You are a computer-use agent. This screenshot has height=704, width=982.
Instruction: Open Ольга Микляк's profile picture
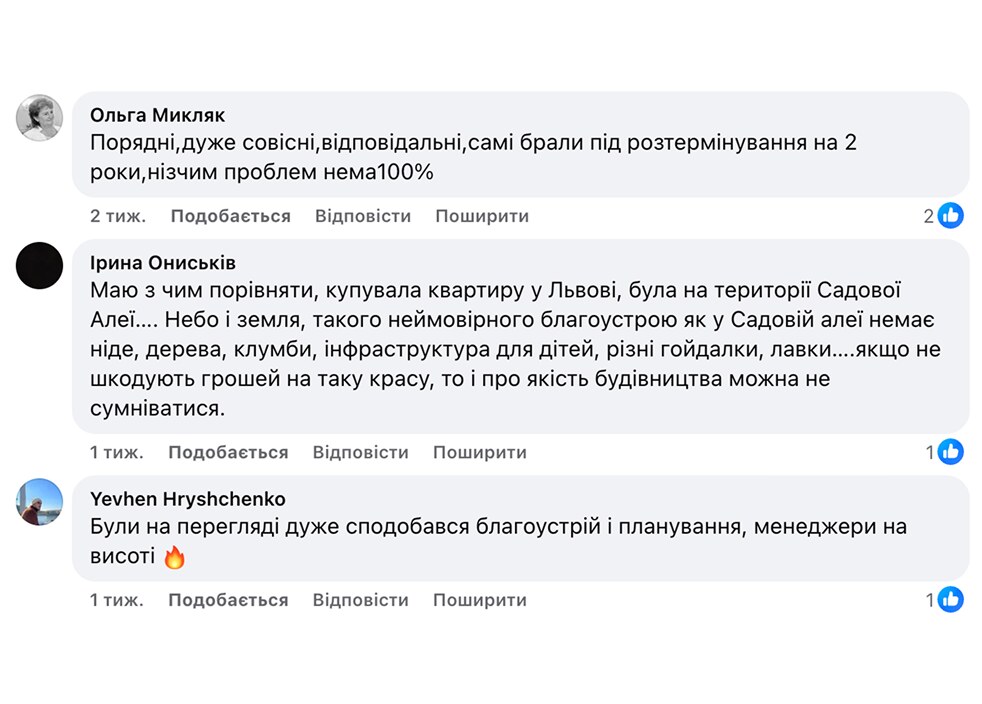pos(39,118)
